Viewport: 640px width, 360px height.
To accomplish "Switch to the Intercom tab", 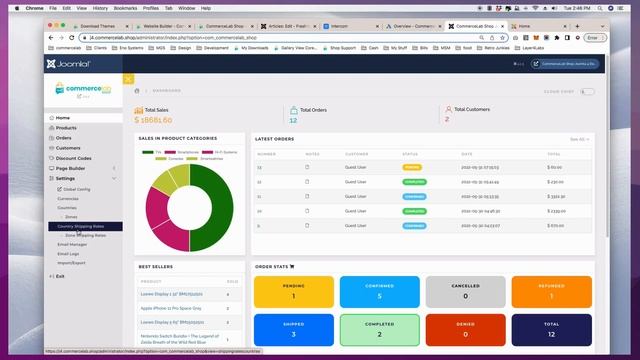I will pyautogui.click(x=350, y=26).
